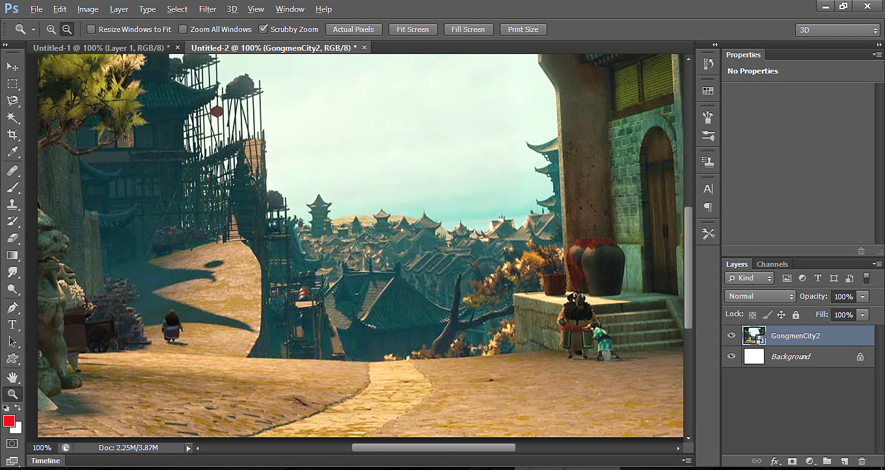885x470 pixels.
Task: Select the Healing Brush tool
Action: click(x=12, y=170)
